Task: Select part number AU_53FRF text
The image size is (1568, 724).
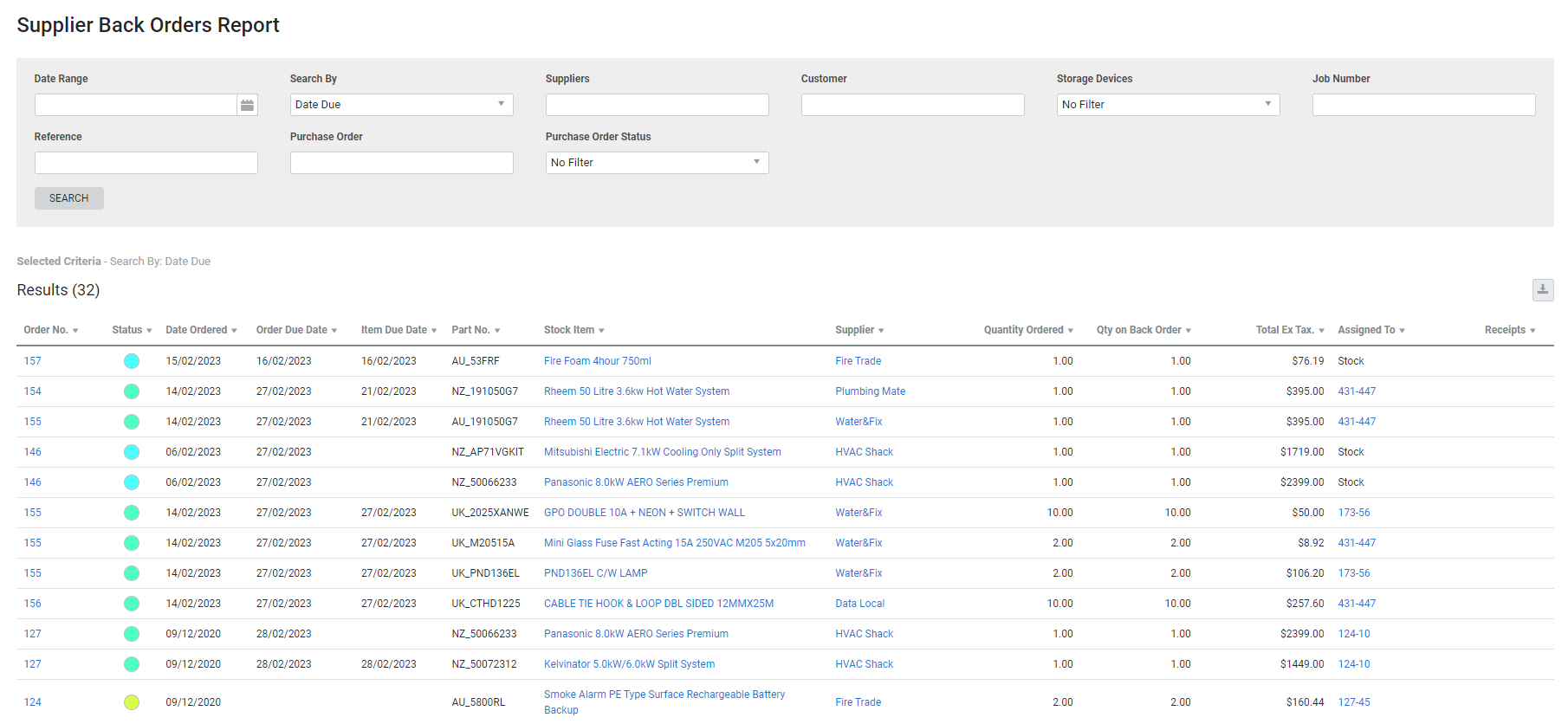Action: 476,361
